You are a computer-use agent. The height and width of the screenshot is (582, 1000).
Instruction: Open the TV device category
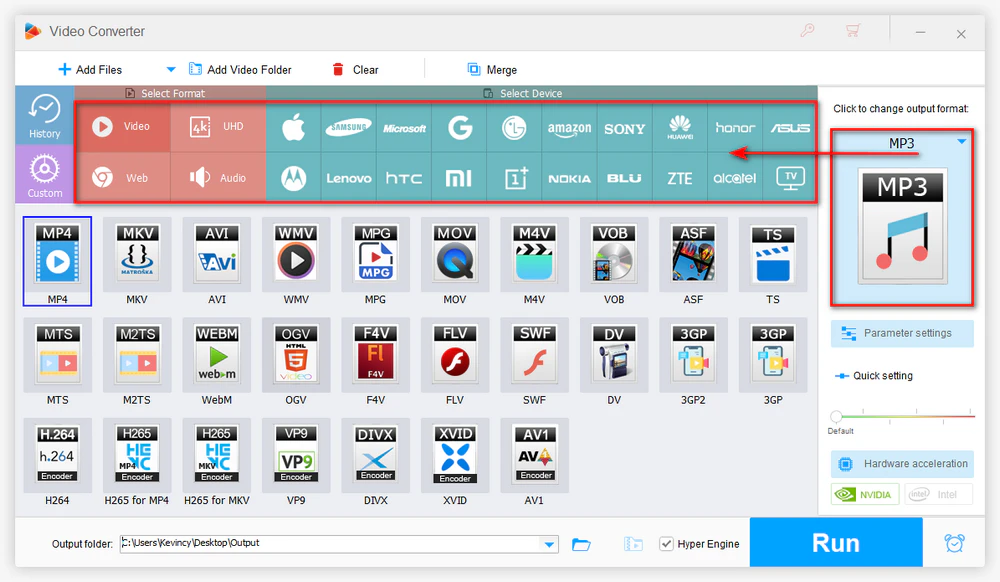point(790,178)
